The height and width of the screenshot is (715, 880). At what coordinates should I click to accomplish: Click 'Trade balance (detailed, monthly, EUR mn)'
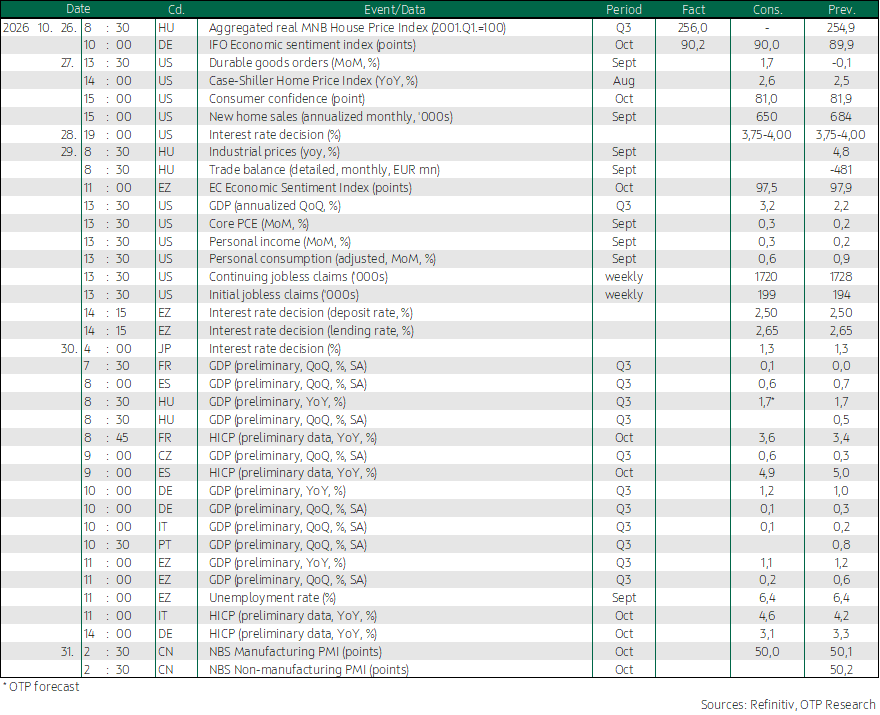(324, 169)
